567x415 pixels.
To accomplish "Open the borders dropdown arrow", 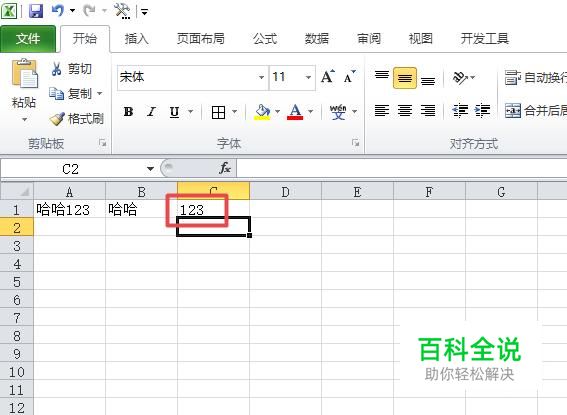I will 234,112.
